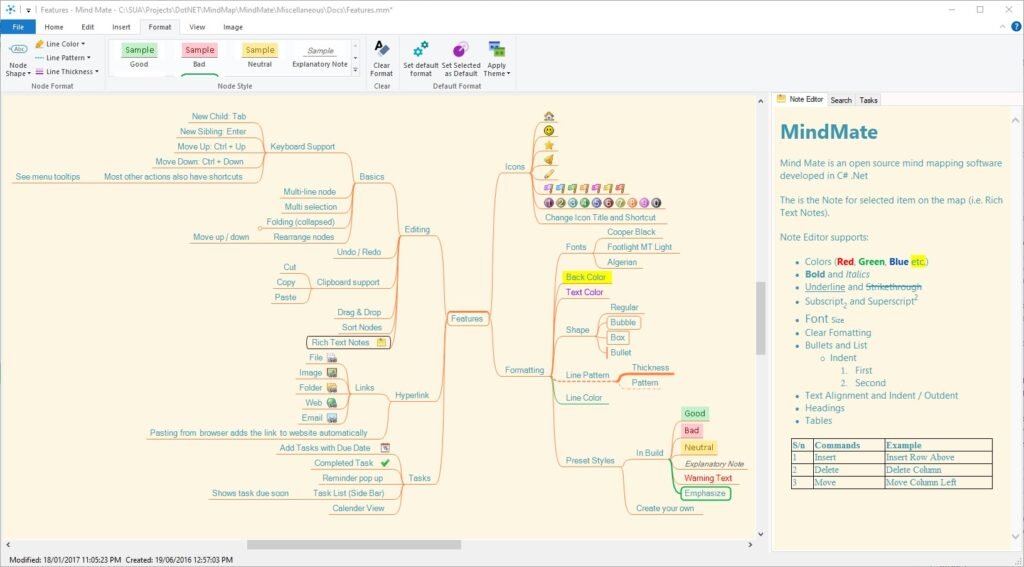The image size is (1024, 567).
Task: Select the star icon node
Action: (x=549, y=145)
